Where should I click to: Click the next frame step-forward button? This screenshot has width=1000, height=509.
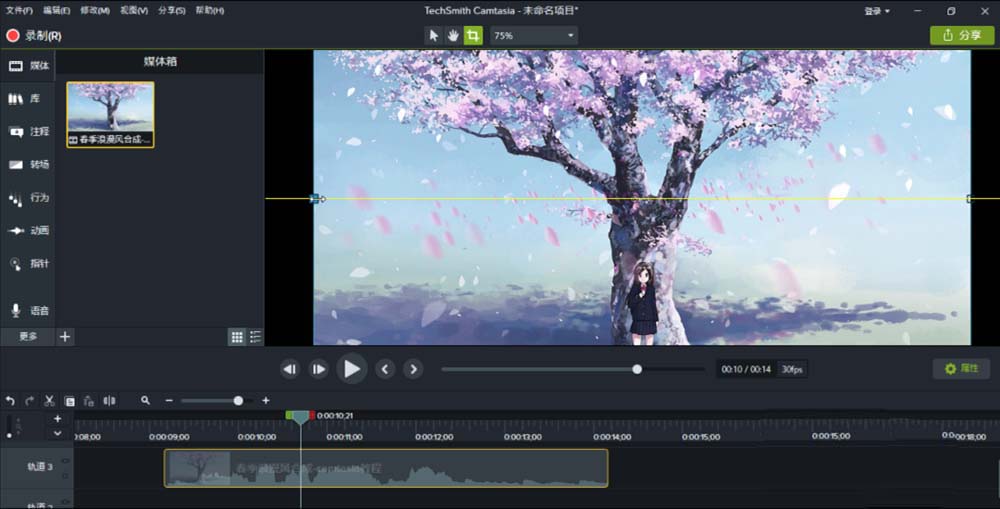tap(318, 369)
